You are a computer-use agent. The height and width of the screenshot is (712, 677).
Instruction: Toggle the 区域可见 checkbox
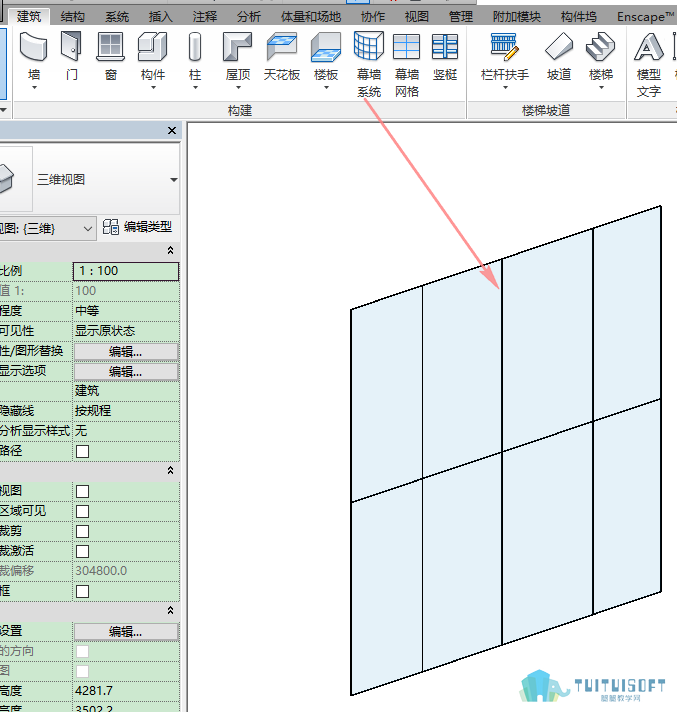(83, 511)
